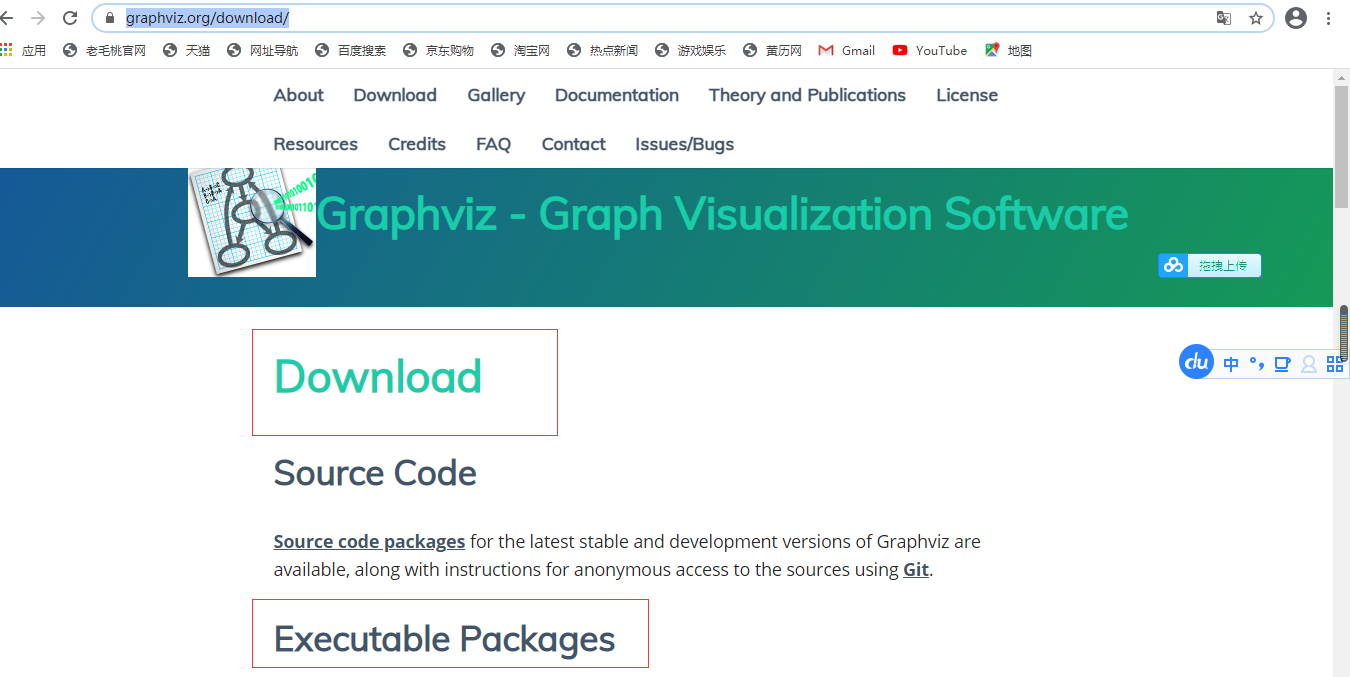Open the 地图 maps bookmark
This screenshot has height=677, width=1350.
pos(1008,50)
